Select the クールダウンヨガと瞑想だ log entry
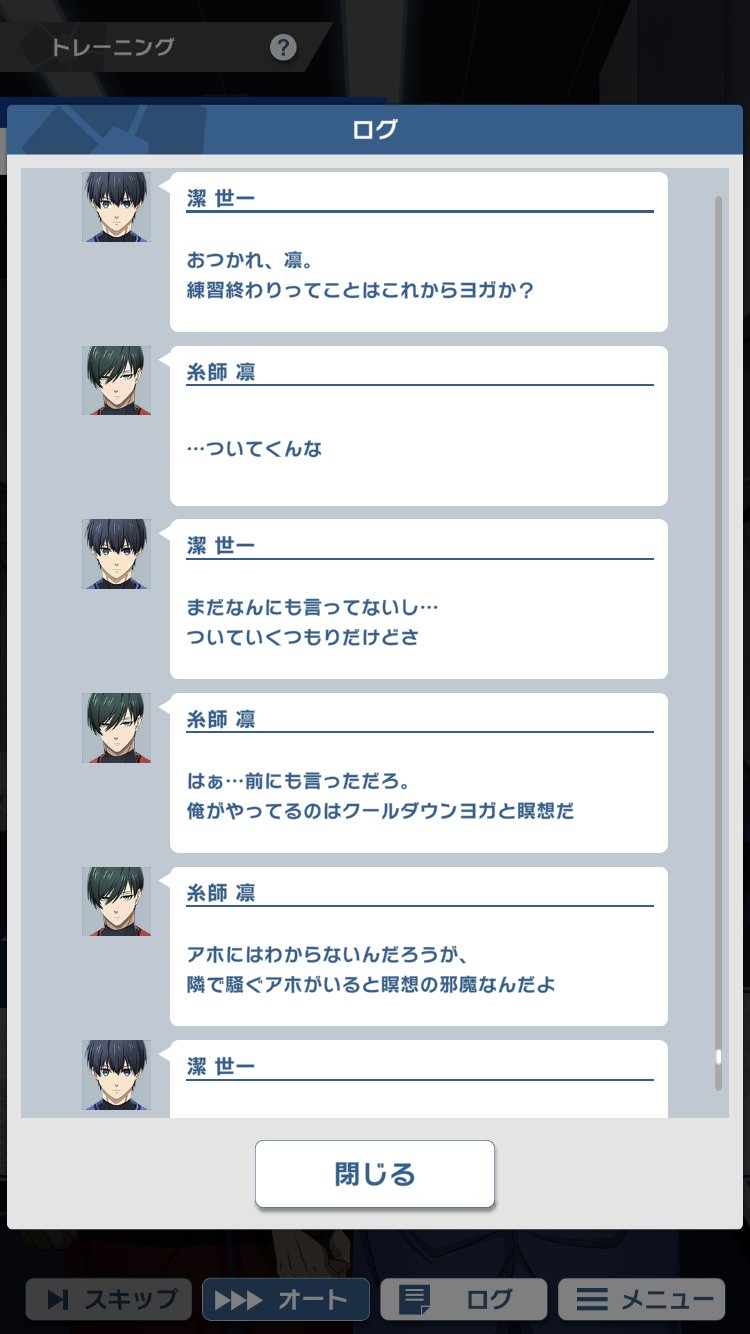 pyautogui.click(x=419, y=773)
